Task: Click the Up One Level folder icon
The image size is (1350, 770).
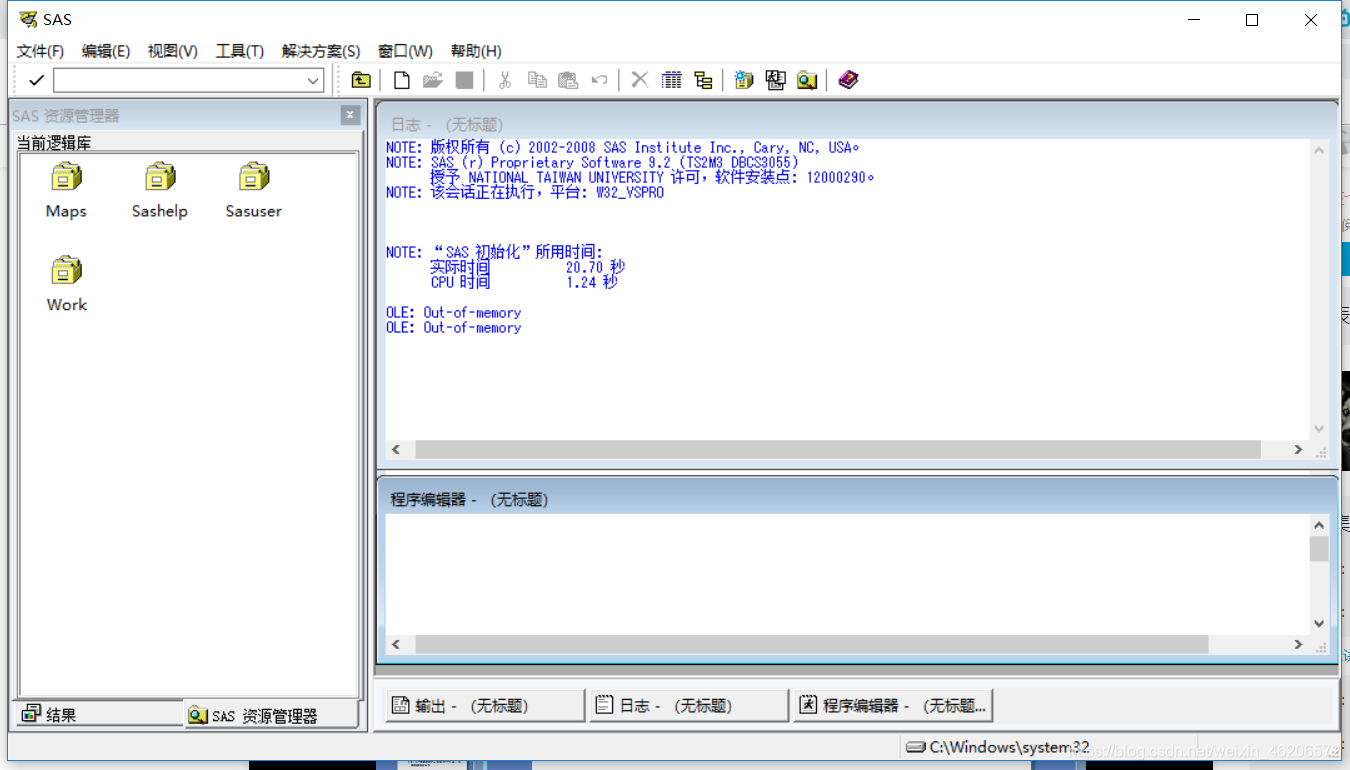Action: (x=361, y=80)
